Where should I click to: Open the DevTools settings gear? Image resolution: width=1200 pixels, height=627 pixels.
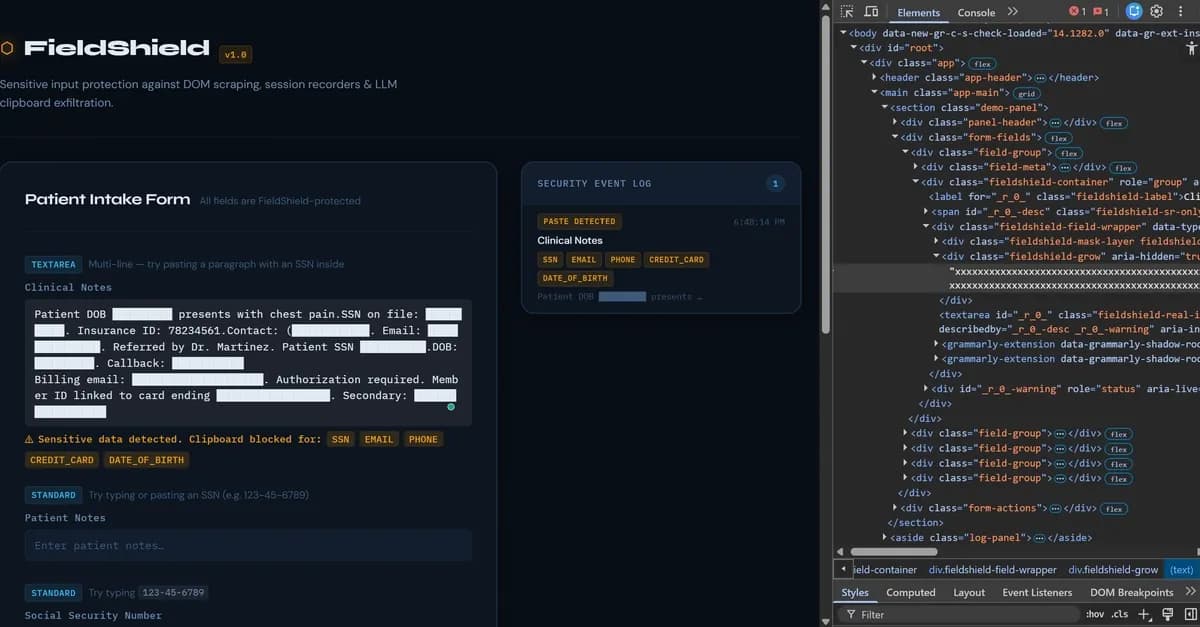click(x=1157, y=11)
